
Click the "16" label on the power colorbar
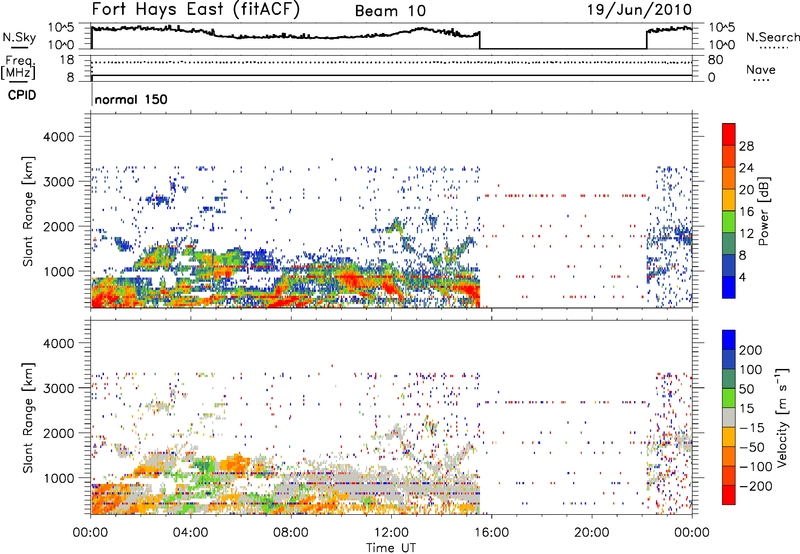[x=746, y=212]
